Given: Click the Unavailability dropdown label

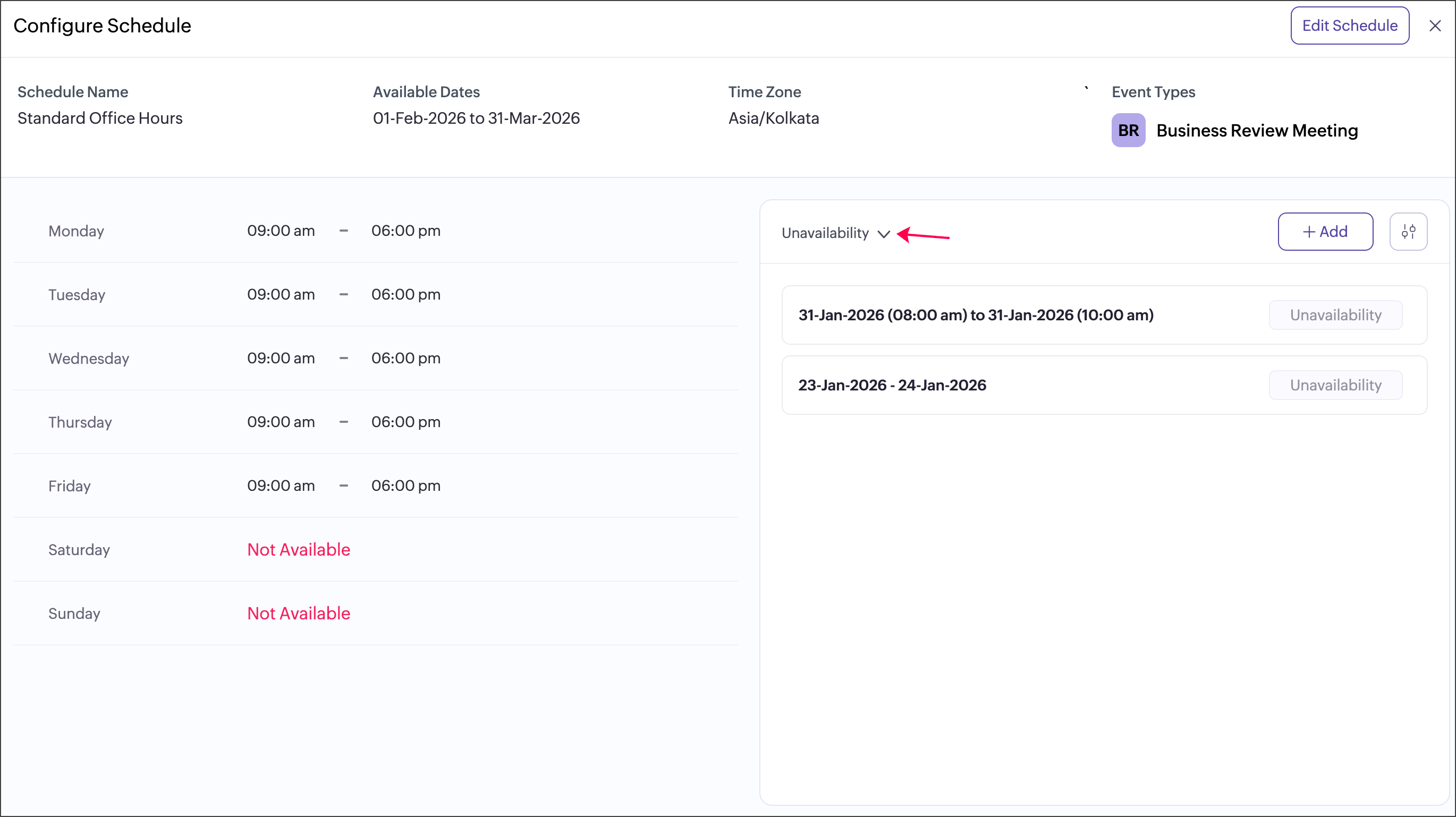Looking at the screenshot, I should [x=825, y=233].
